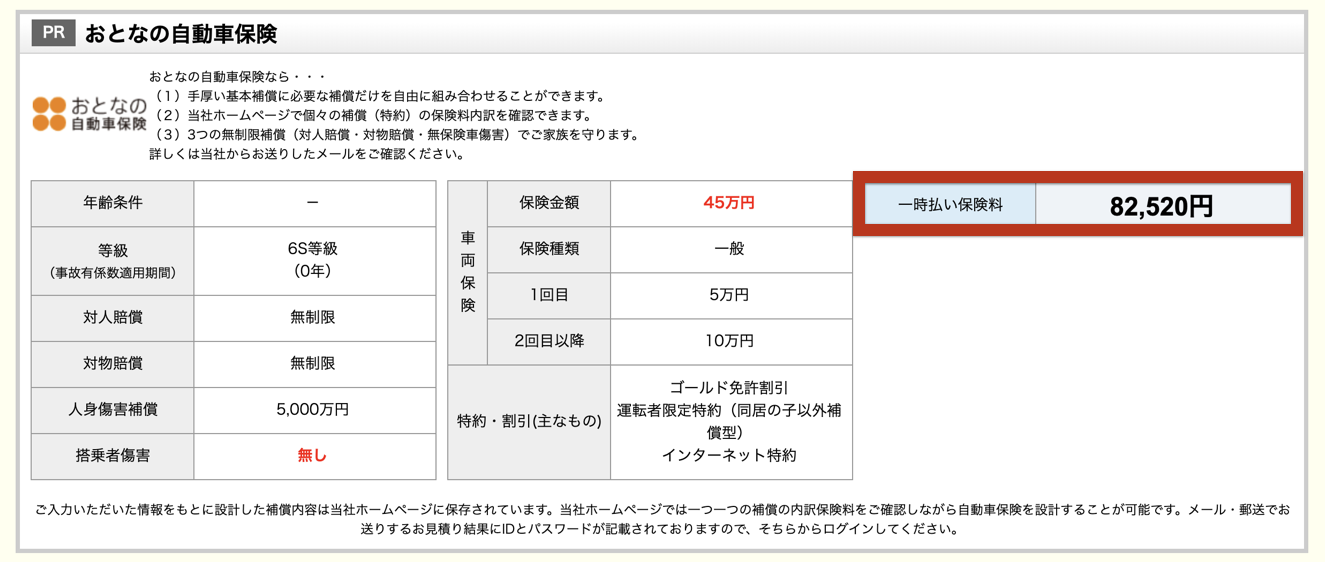Select the 年齢条件 row label
Image resolution: width=1325 pixels, height=562 pixels.
[x=113, y=203]
